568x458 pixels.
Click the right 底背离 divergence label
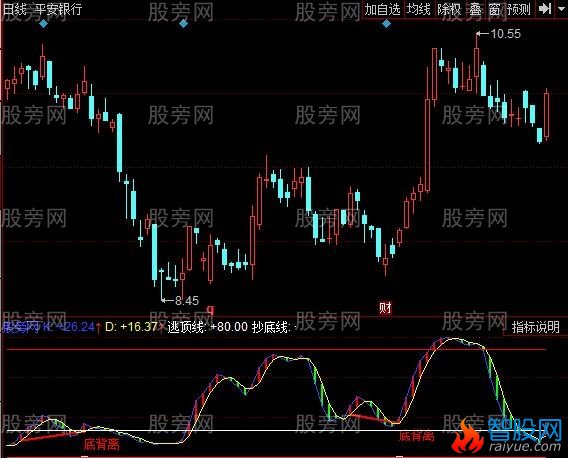click(417, 436)
